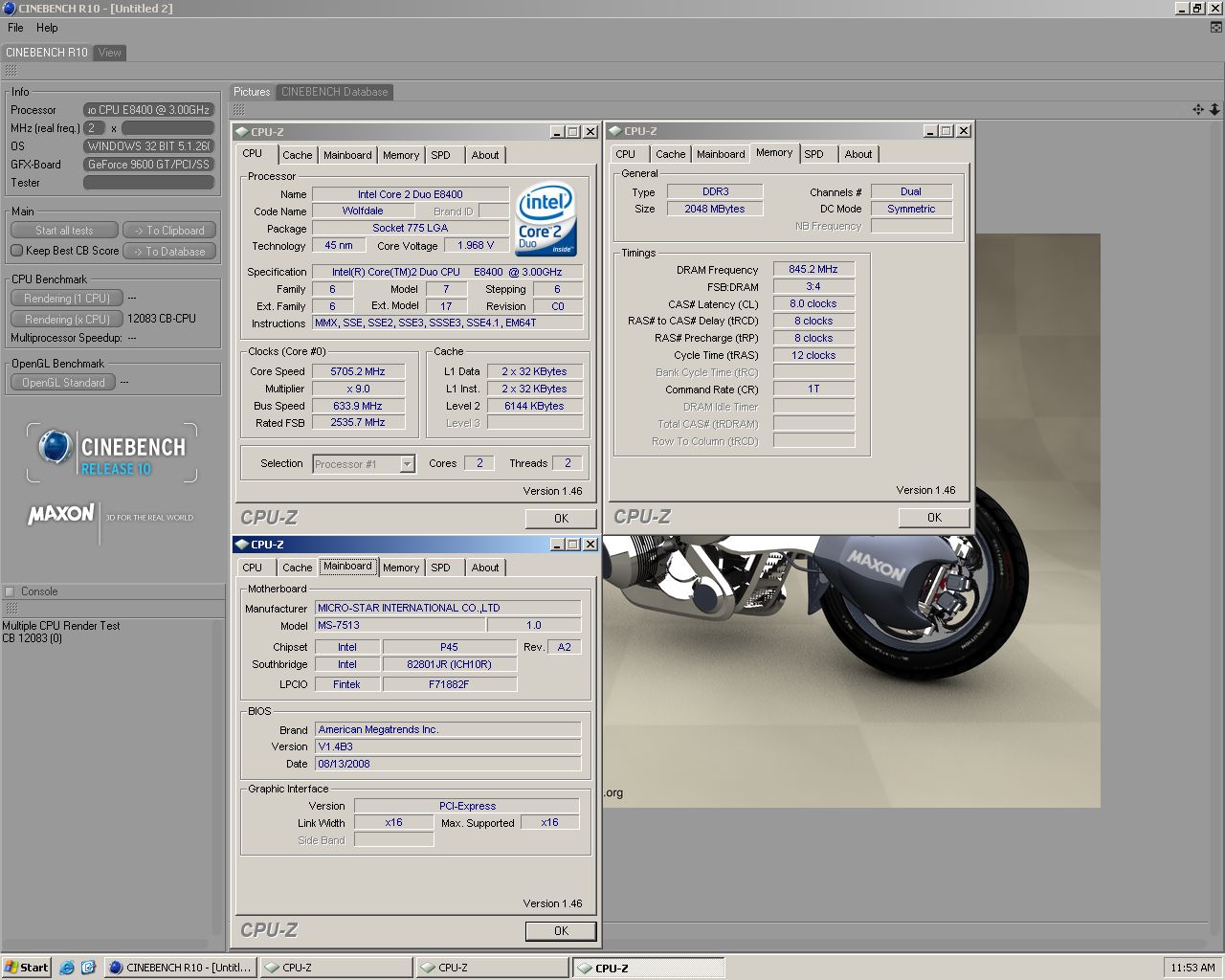Image resolution: width=1225 pixels, height=980 pixels.
Task: Click the CINEBENCH title bar app icon
Action: [x=9, y=8]
